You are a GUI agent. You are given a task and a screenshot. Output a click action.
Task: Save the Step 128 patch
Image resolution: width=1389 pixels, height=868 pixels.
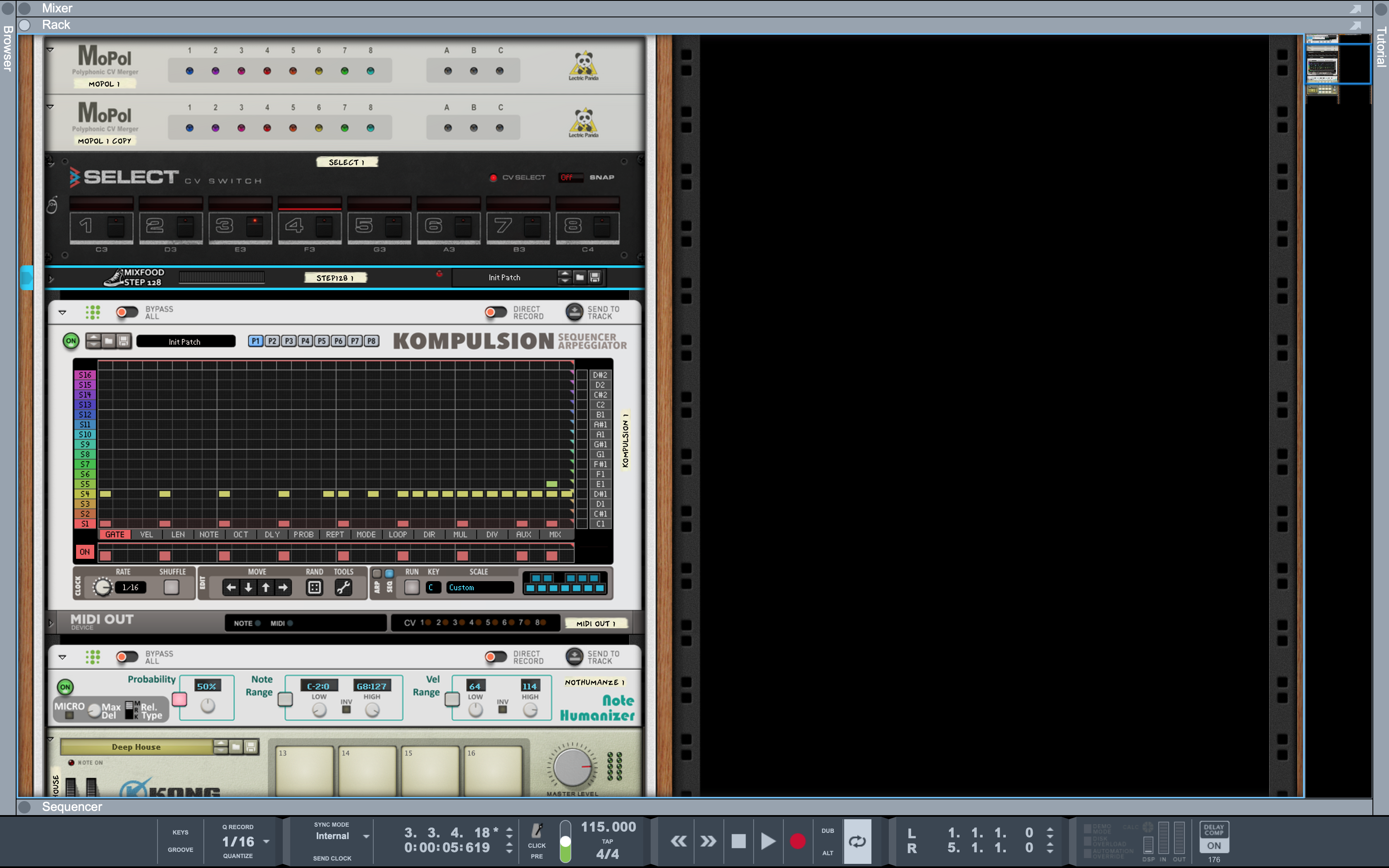tap(595, 277)
